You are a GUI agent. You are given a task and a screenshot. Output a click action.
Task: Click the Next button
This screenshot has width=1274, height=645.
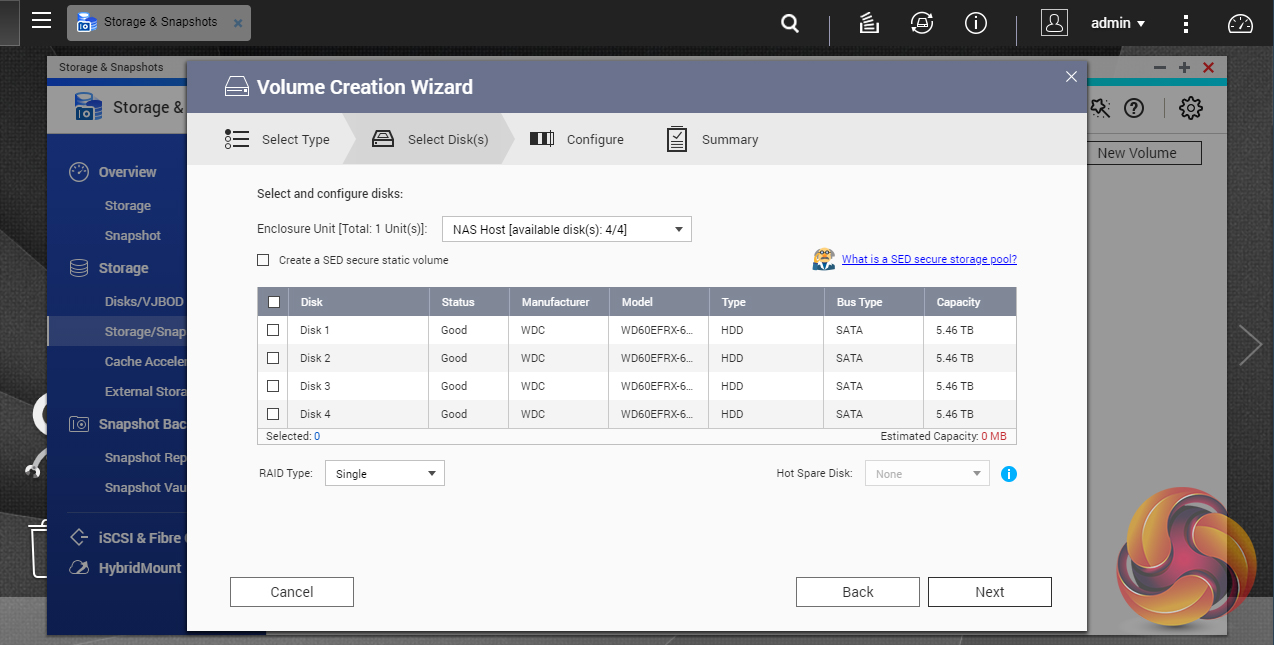989,592
